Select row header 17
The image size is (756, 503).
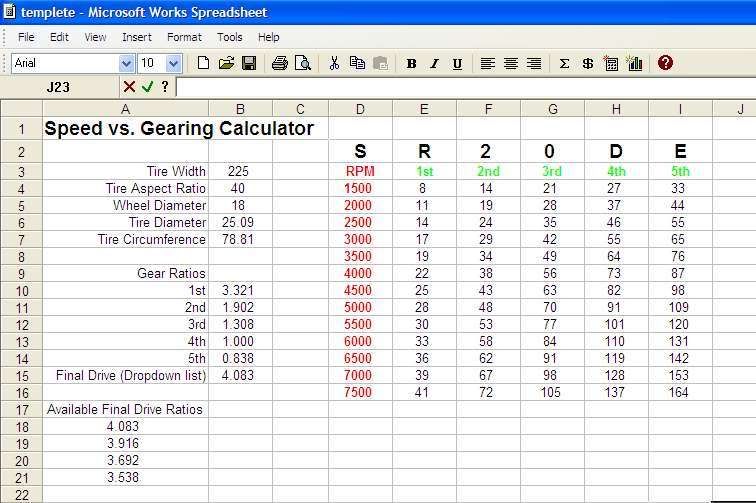22,410
